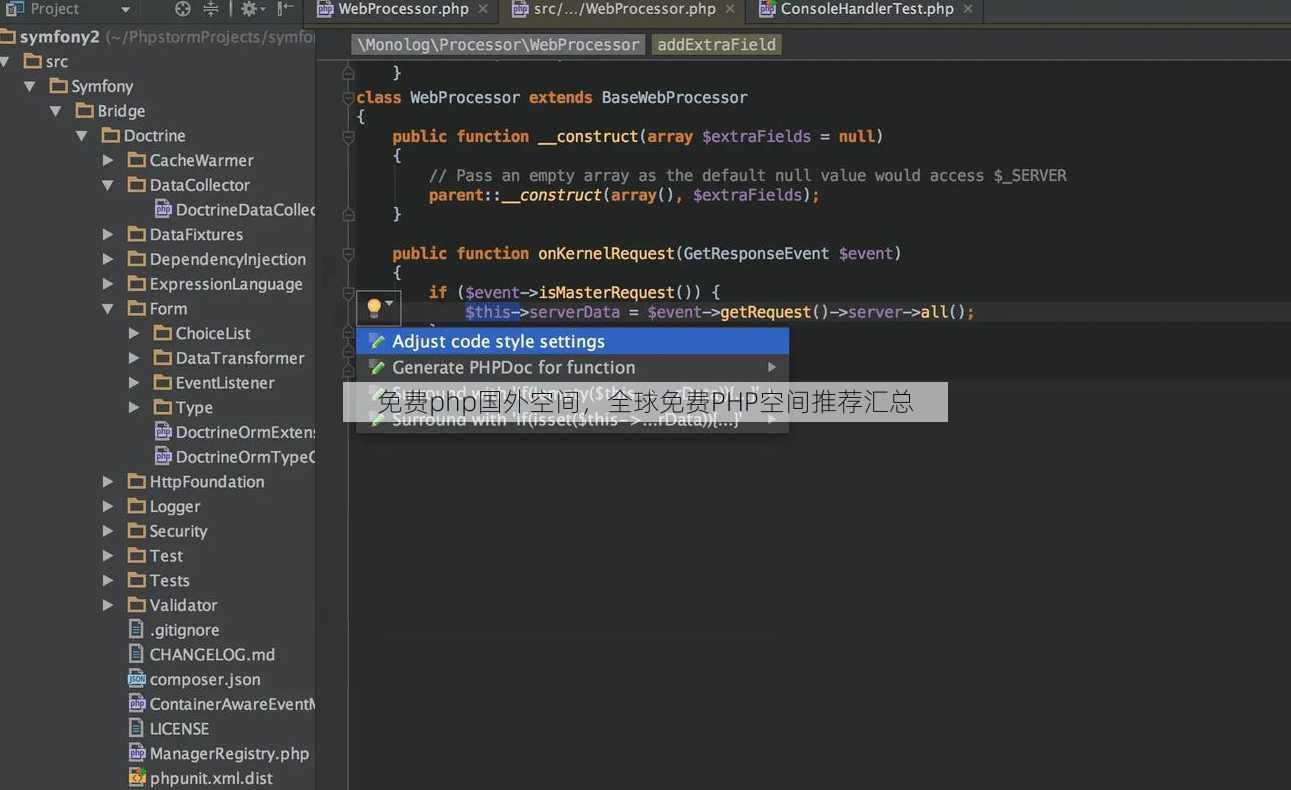Click the fold marker beside __construct function
Image resolution: width=1291 pixels, height=790 pixels.
pyautogui.click(x=348, y=136)
